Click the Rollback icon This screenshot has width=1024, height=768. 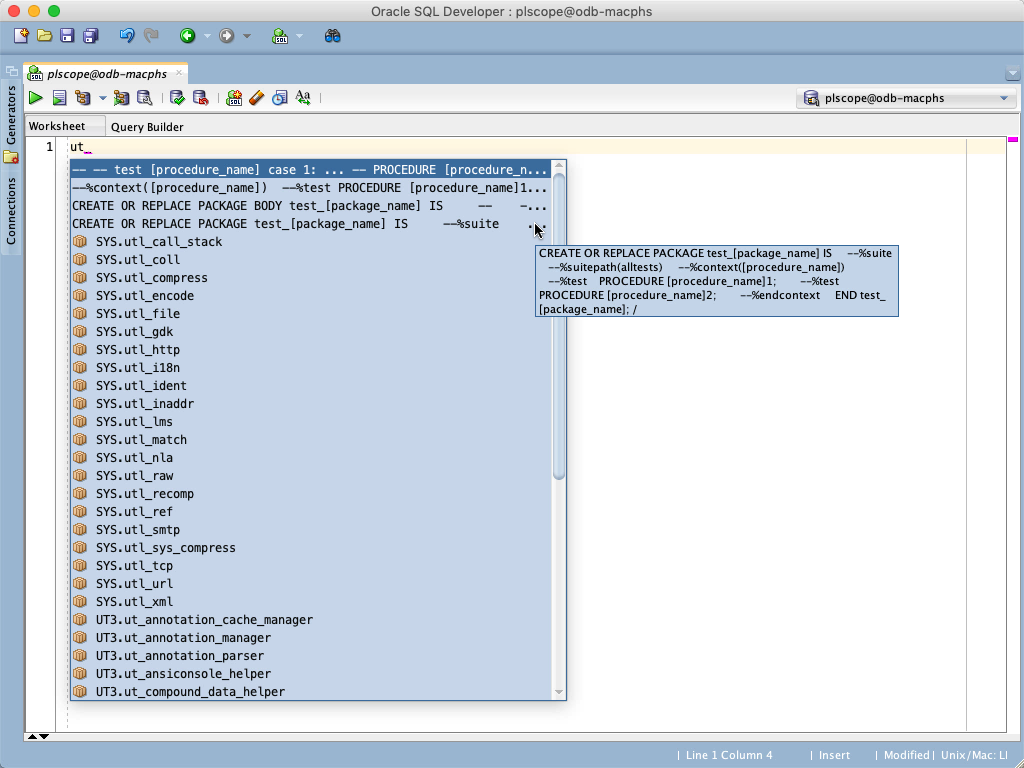199,97
